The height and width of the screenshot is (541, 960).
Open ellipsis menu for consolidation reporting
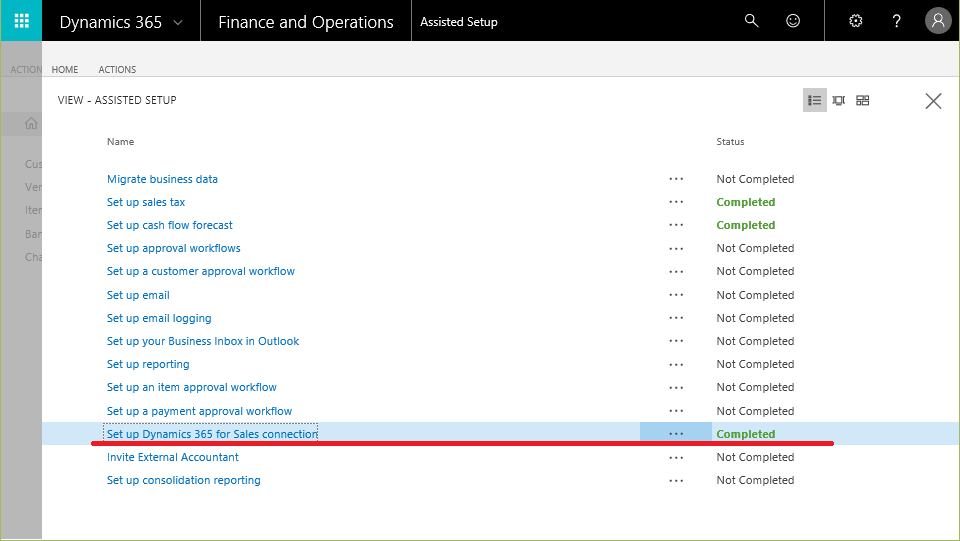[676, 481]
